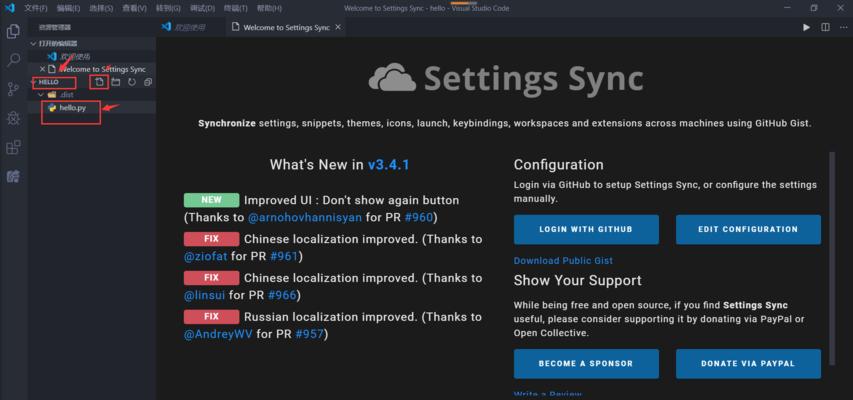Open the v3.4.1 version link
The image size is (853, 400).
click(388, 165)
